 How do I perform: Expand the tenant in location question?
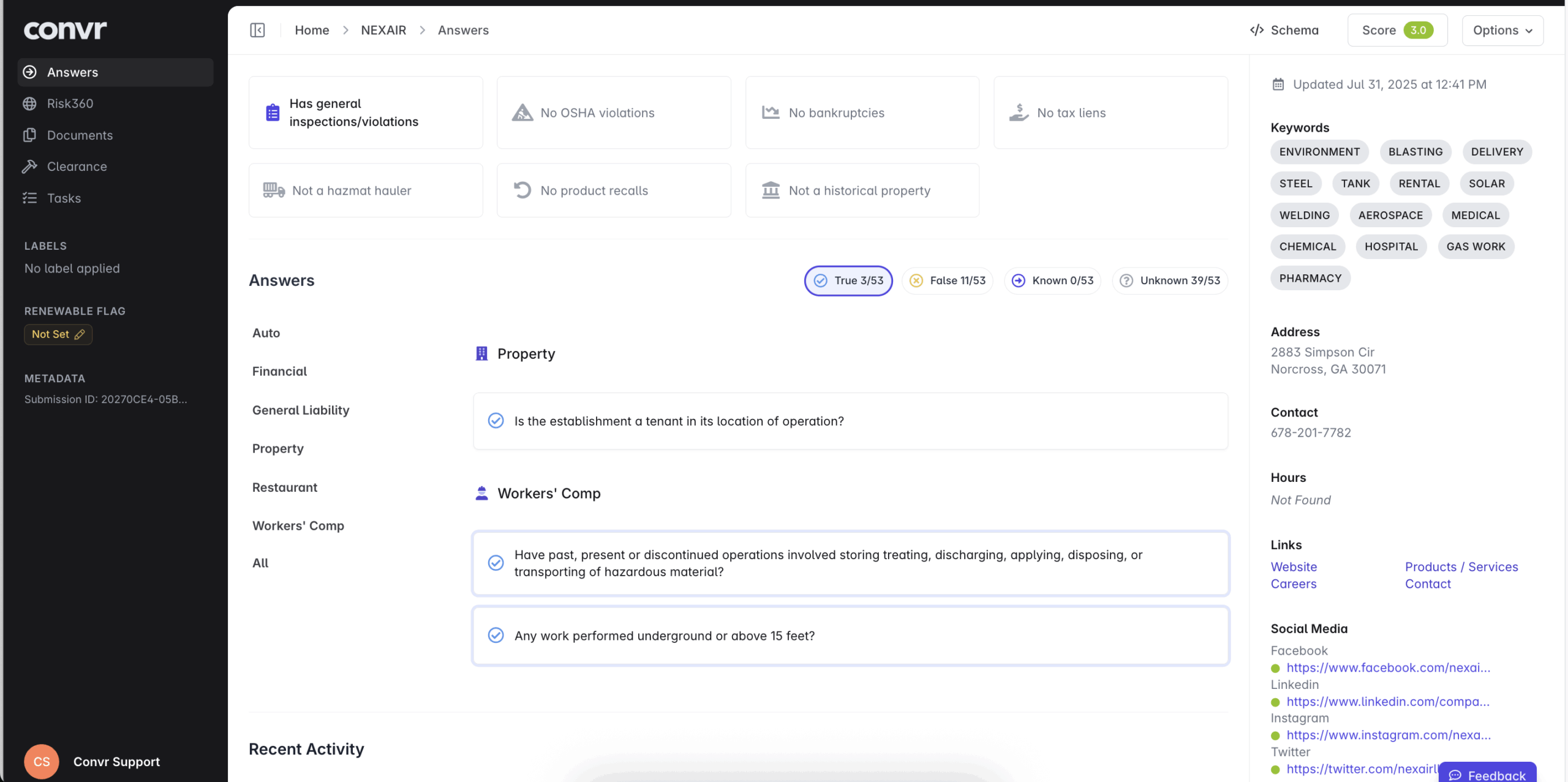click(x=850, y=421)
